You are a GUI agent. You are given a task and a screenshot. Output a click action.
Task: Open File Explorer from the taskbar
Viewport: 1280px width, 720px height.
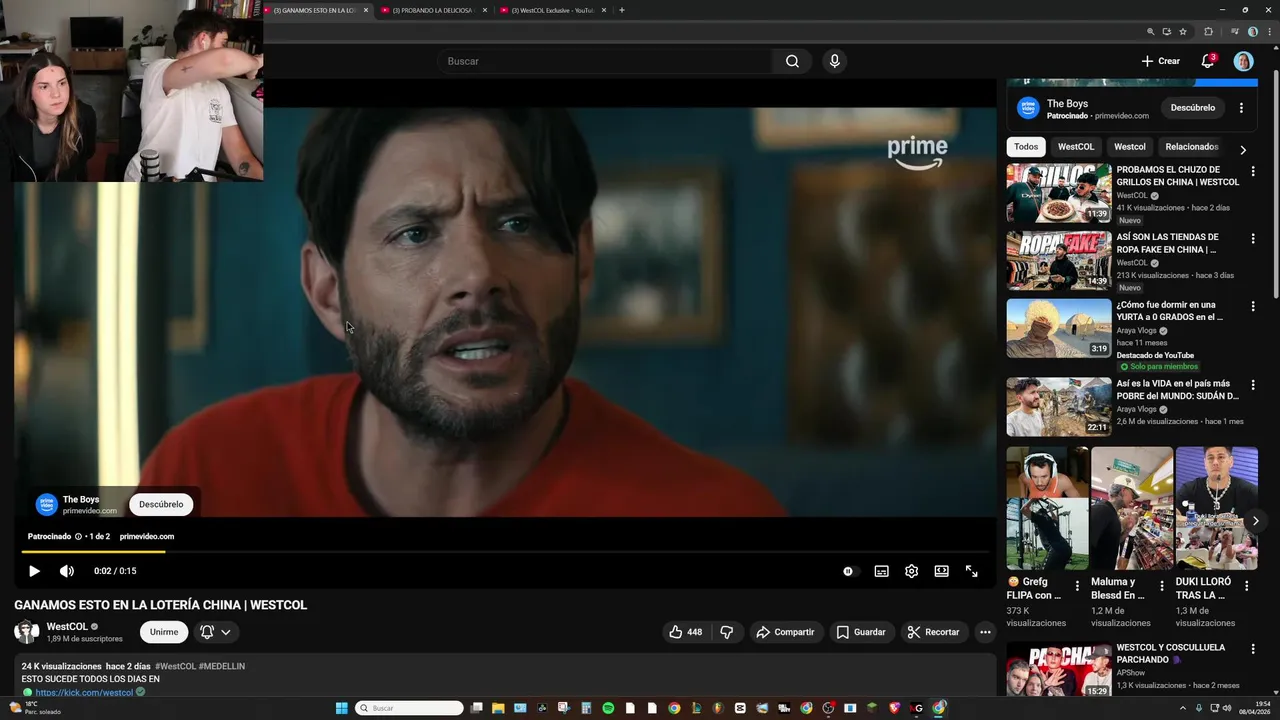point(498,708)
